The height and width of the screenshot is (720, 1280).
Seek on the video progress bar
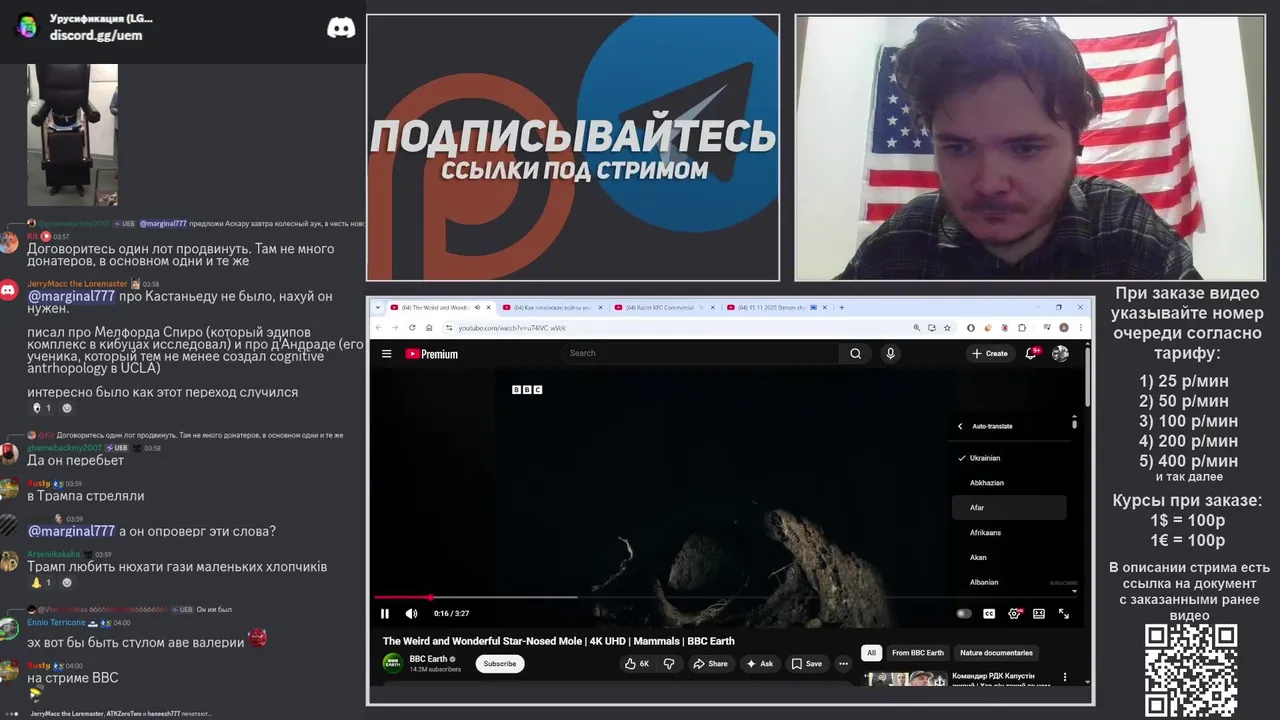726,598
